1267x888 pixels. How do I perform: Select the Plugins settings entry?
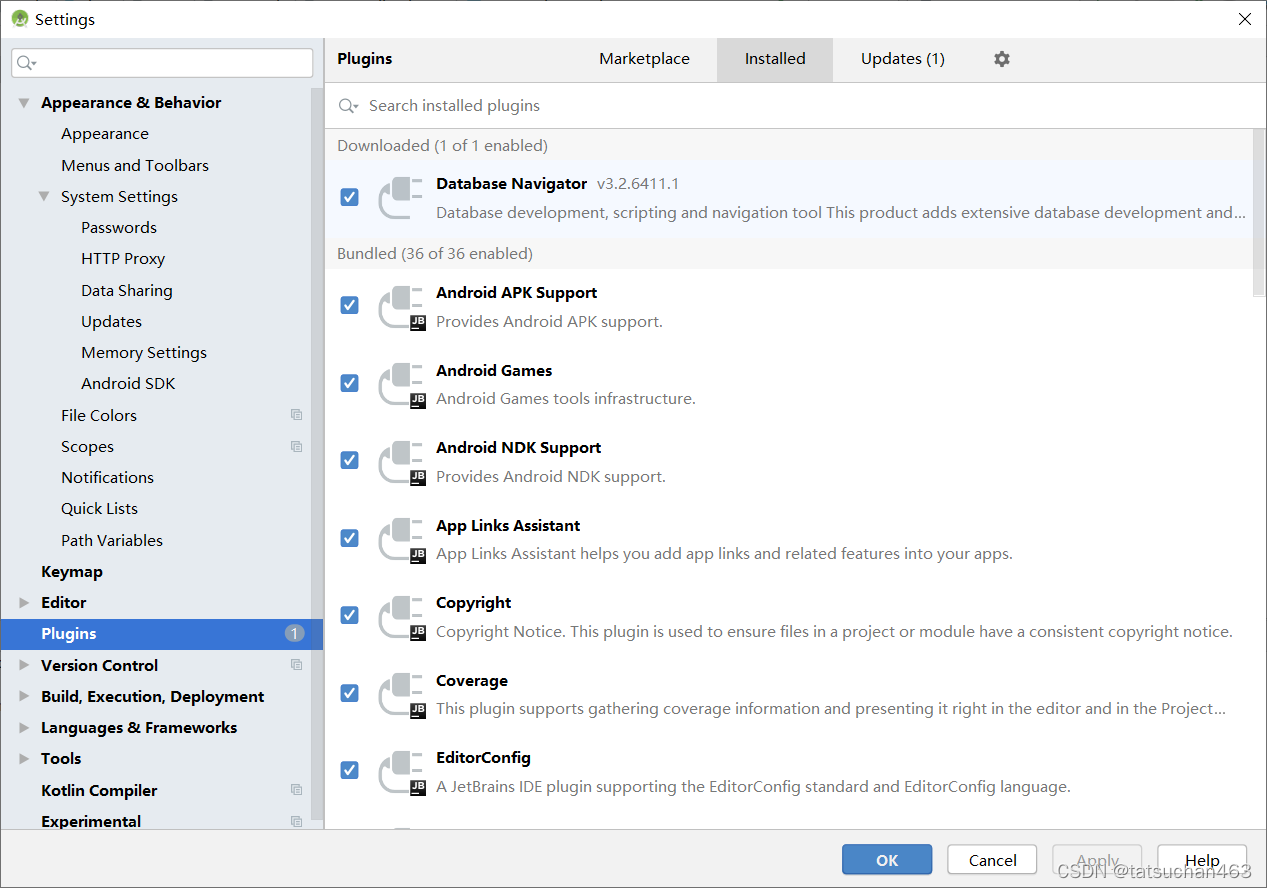[161, 633]
